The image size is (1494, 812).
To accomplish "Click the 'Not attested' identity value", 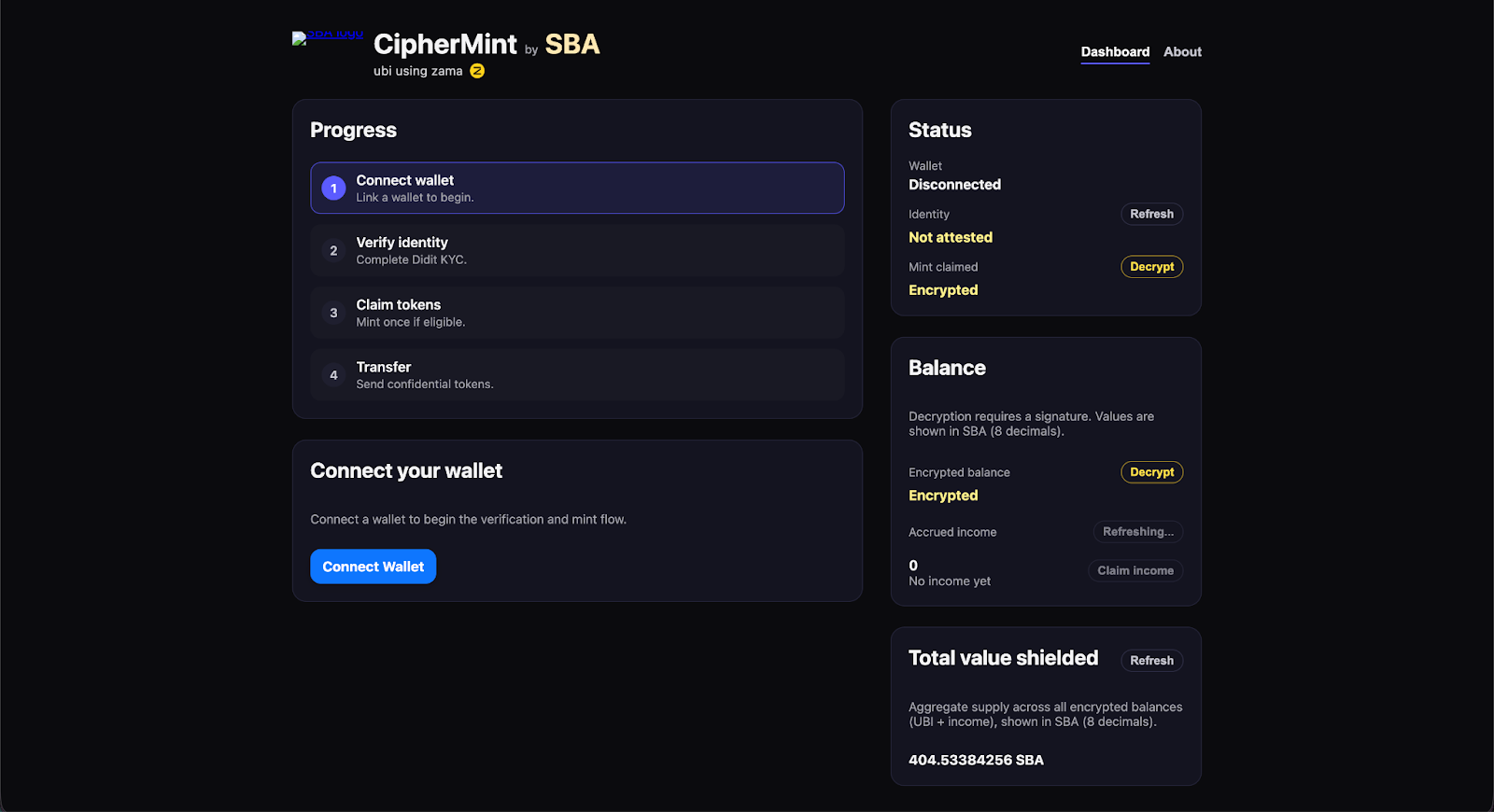I will (x=951, y=238).
